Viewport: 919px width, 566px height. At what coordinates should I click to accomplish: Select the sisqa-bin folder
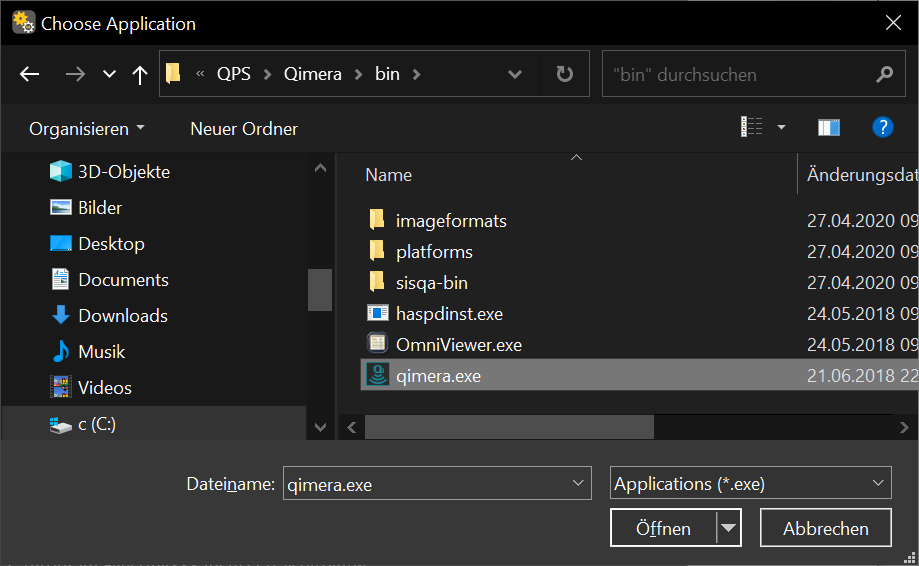431,283
